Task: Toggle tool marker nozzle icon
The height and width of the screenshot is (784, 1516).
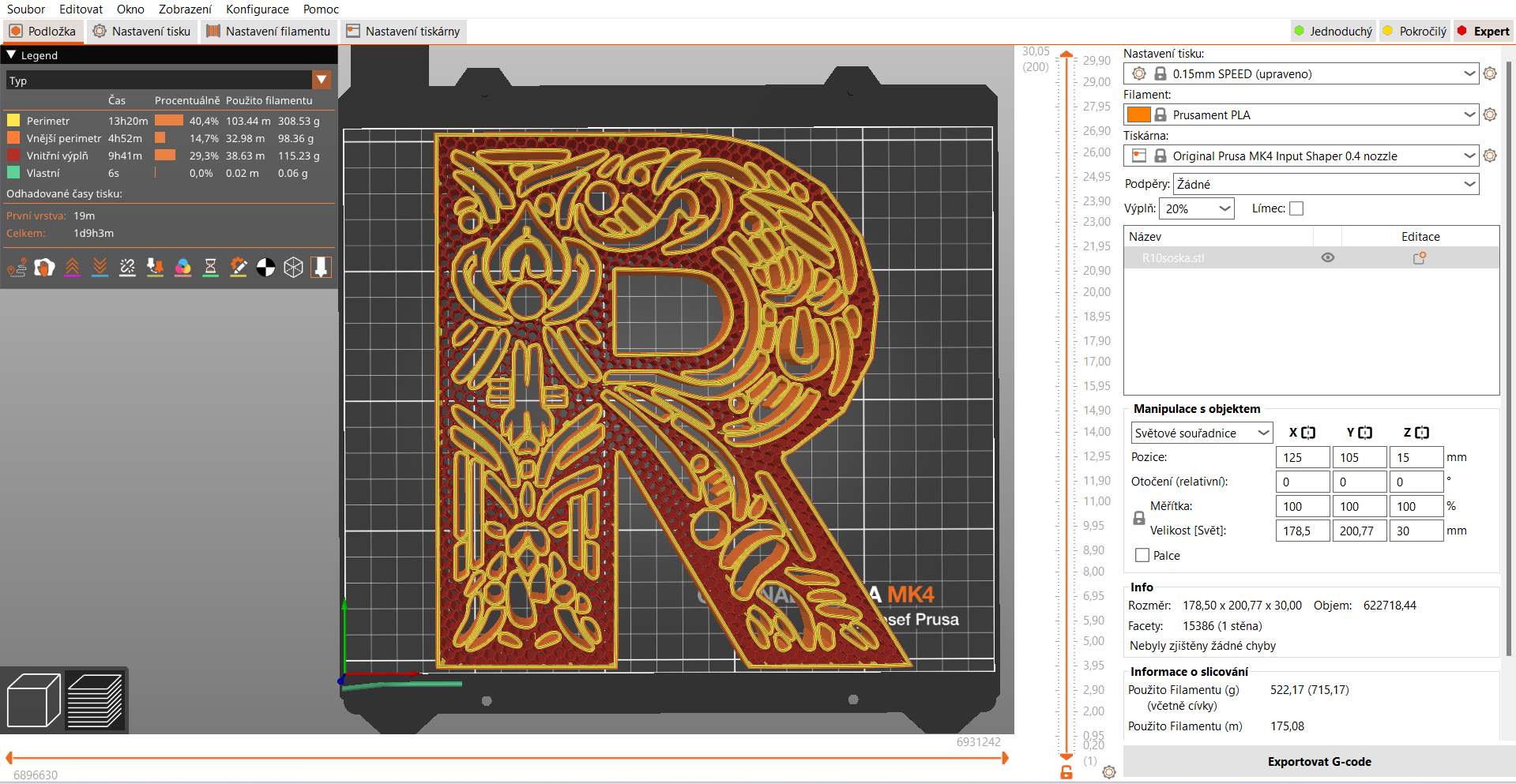Action: [x=322, y=268]
